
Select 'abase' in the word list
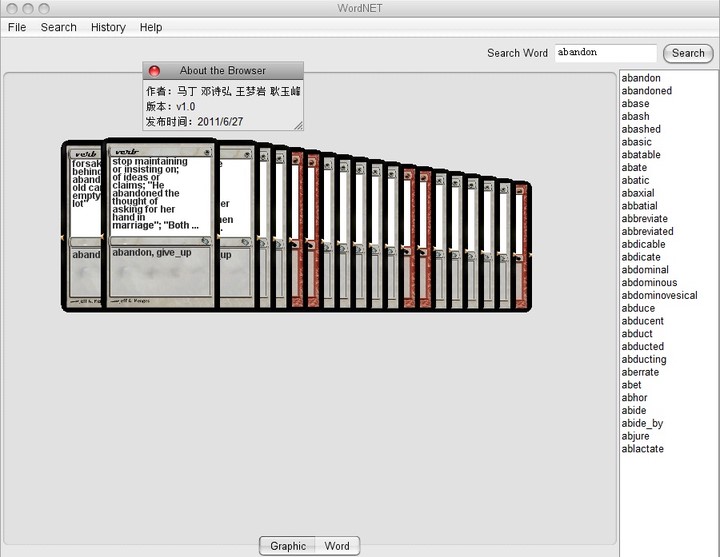tap(636, 104)
